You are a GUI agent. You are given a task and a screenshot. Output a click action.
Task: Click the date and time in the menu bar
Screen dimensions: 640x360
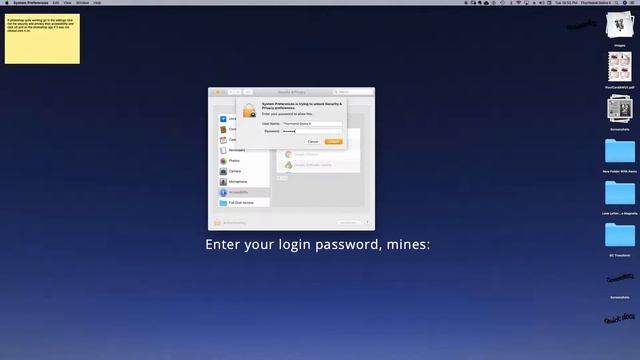tap(566, 3)
